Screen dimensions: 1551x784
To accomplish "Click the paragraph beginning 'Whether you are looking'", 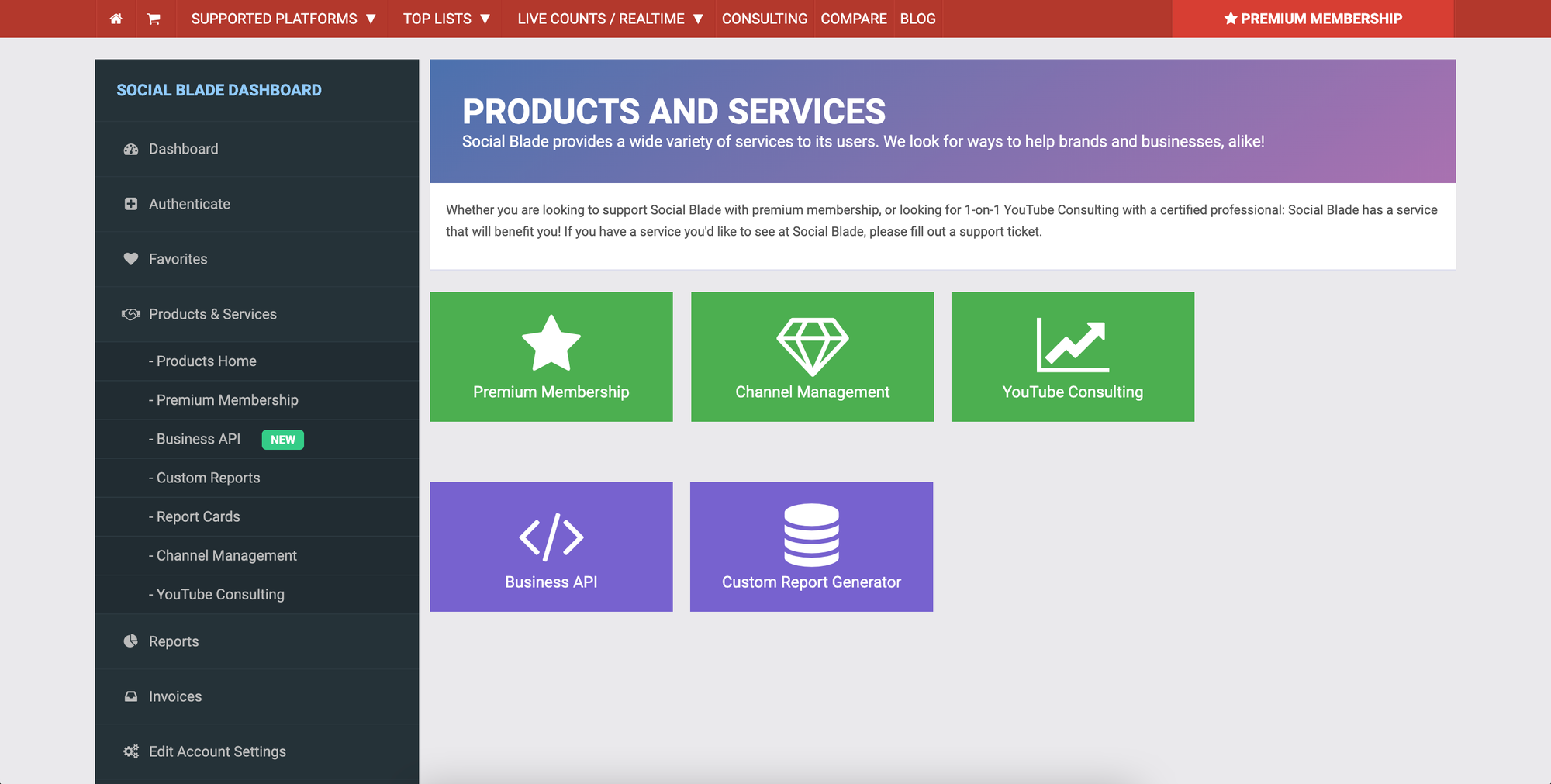I will coord(941,221).
